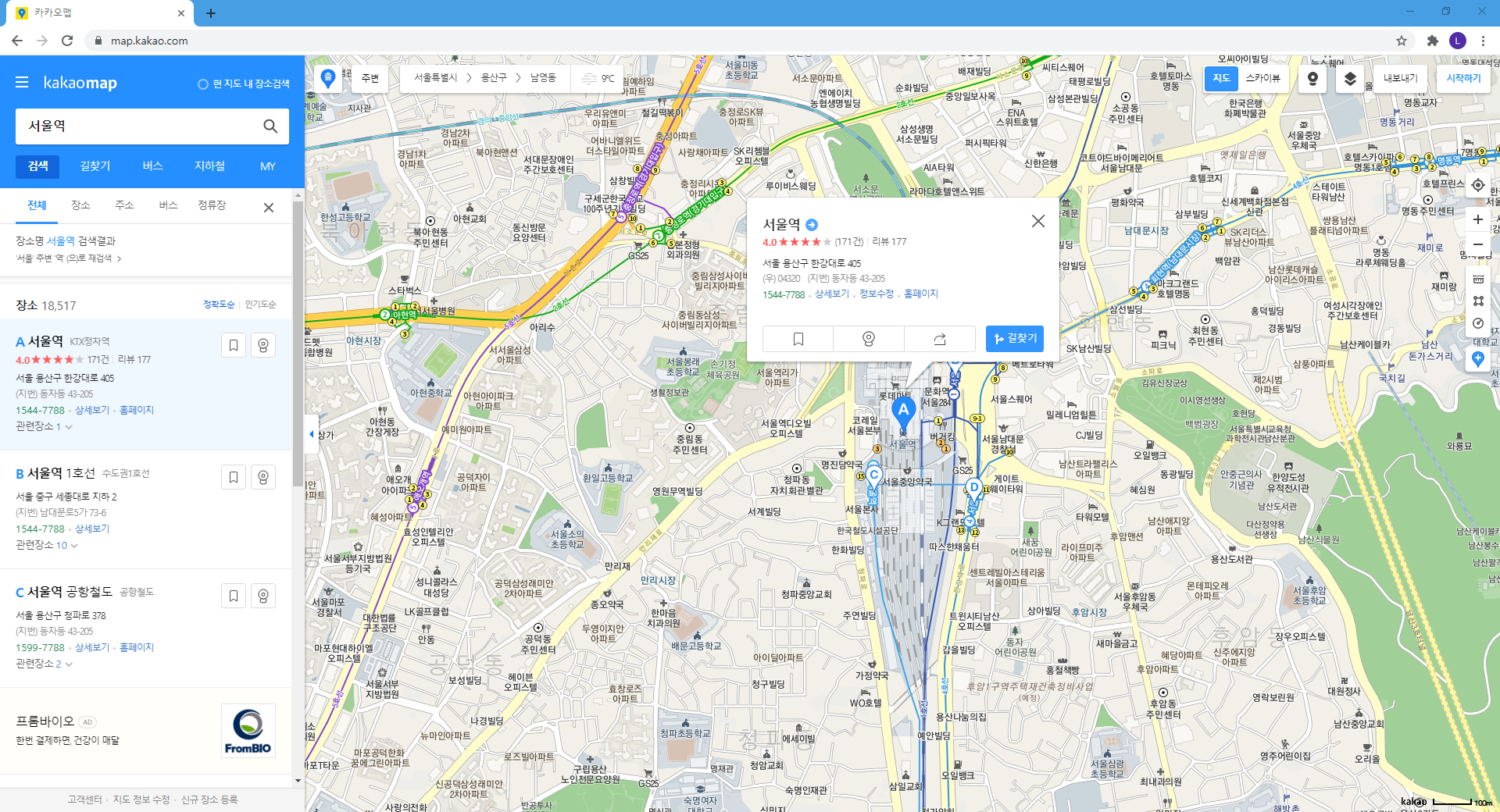Open 상세보기 link in popup
This screenshot has height=812, width=1500.
pos(832,294)
